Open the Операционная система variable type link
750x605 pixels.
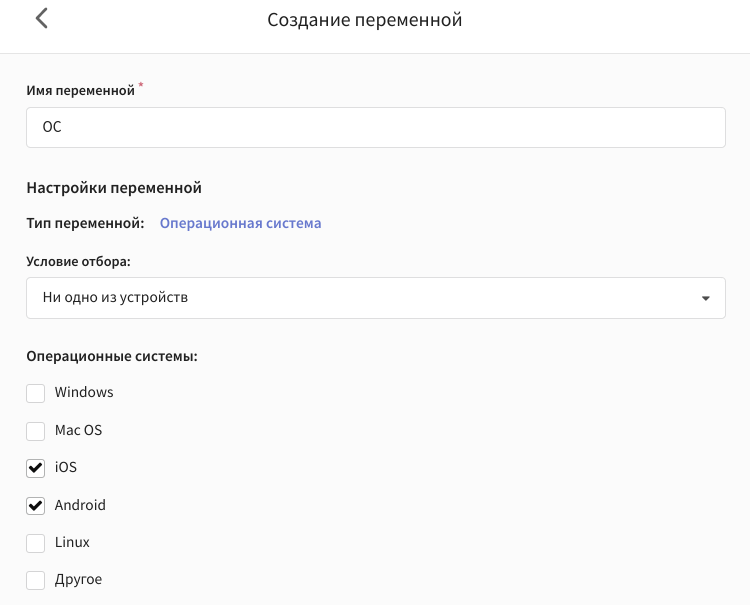click(x=240, y=223)
